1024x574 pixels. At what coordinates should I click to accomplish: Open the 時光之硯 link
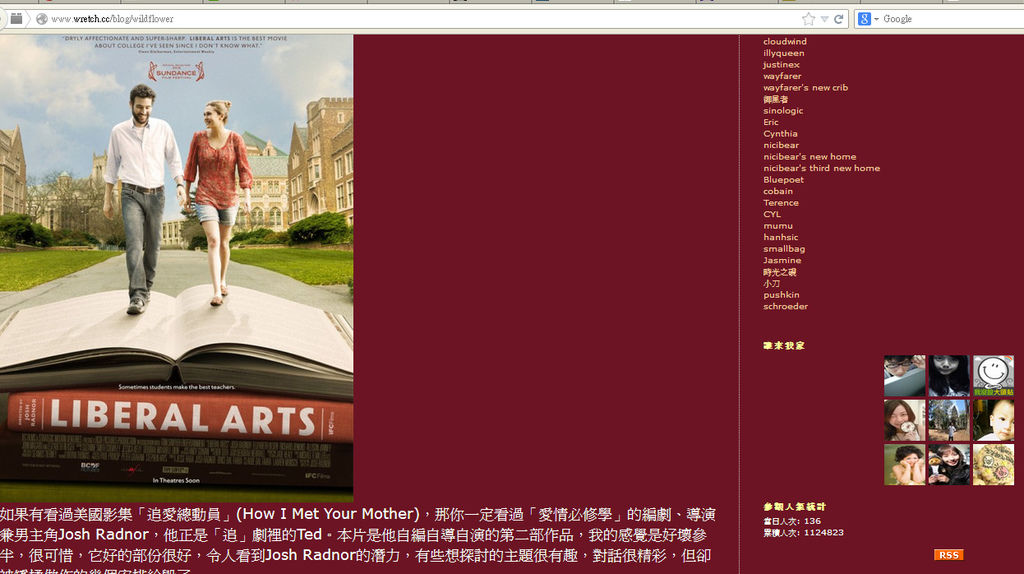[779, 272]
